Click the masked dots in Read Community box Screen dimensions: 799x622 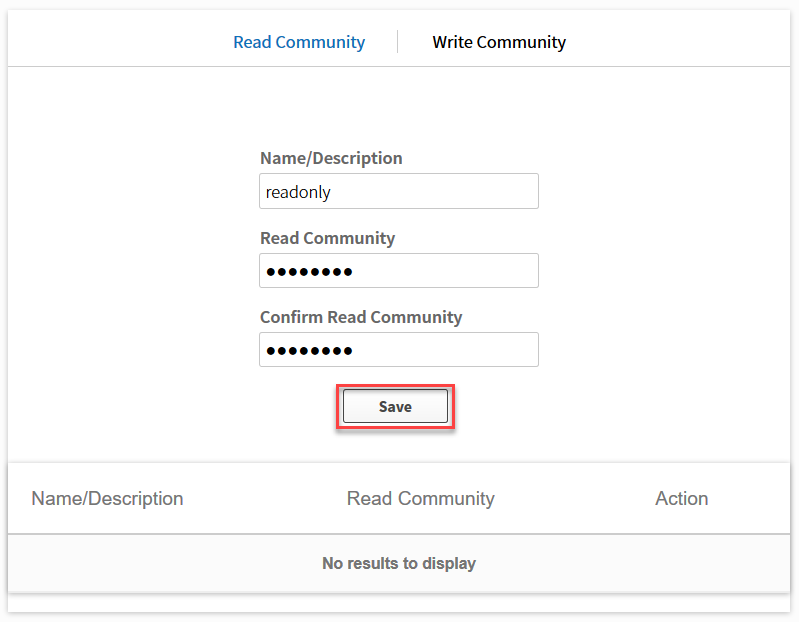[309, 272]
